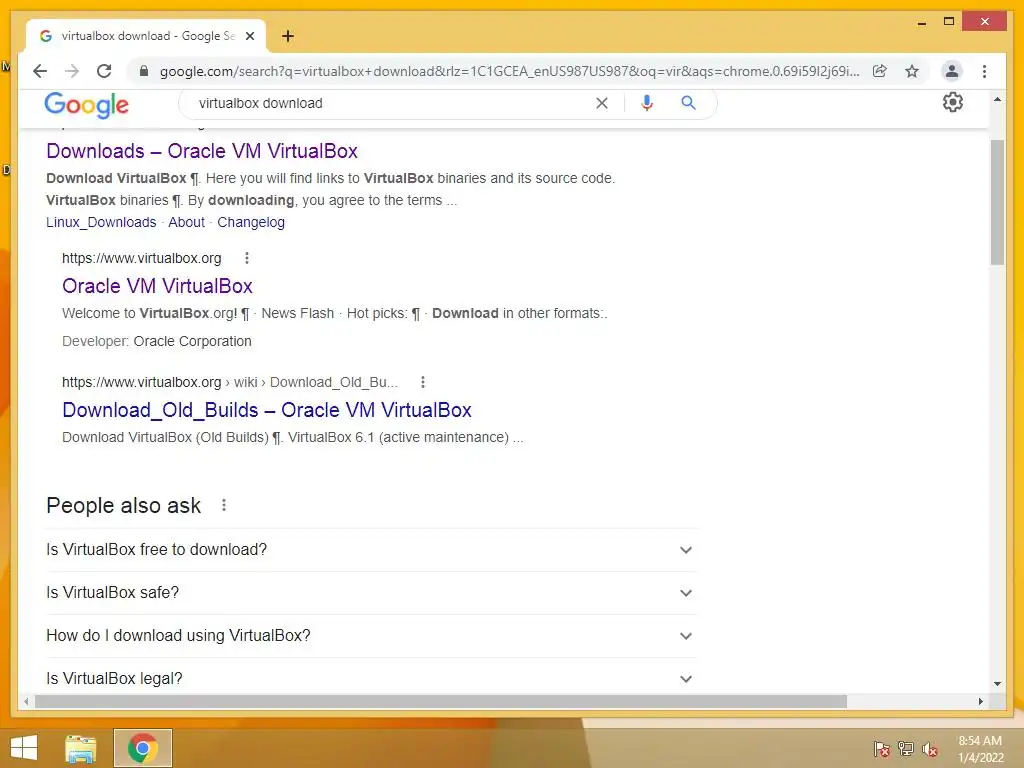Image resolution: width=1024 pixels, height=768 pixels.
Task: Bookmark this page with the star icon
Action: 912,71
